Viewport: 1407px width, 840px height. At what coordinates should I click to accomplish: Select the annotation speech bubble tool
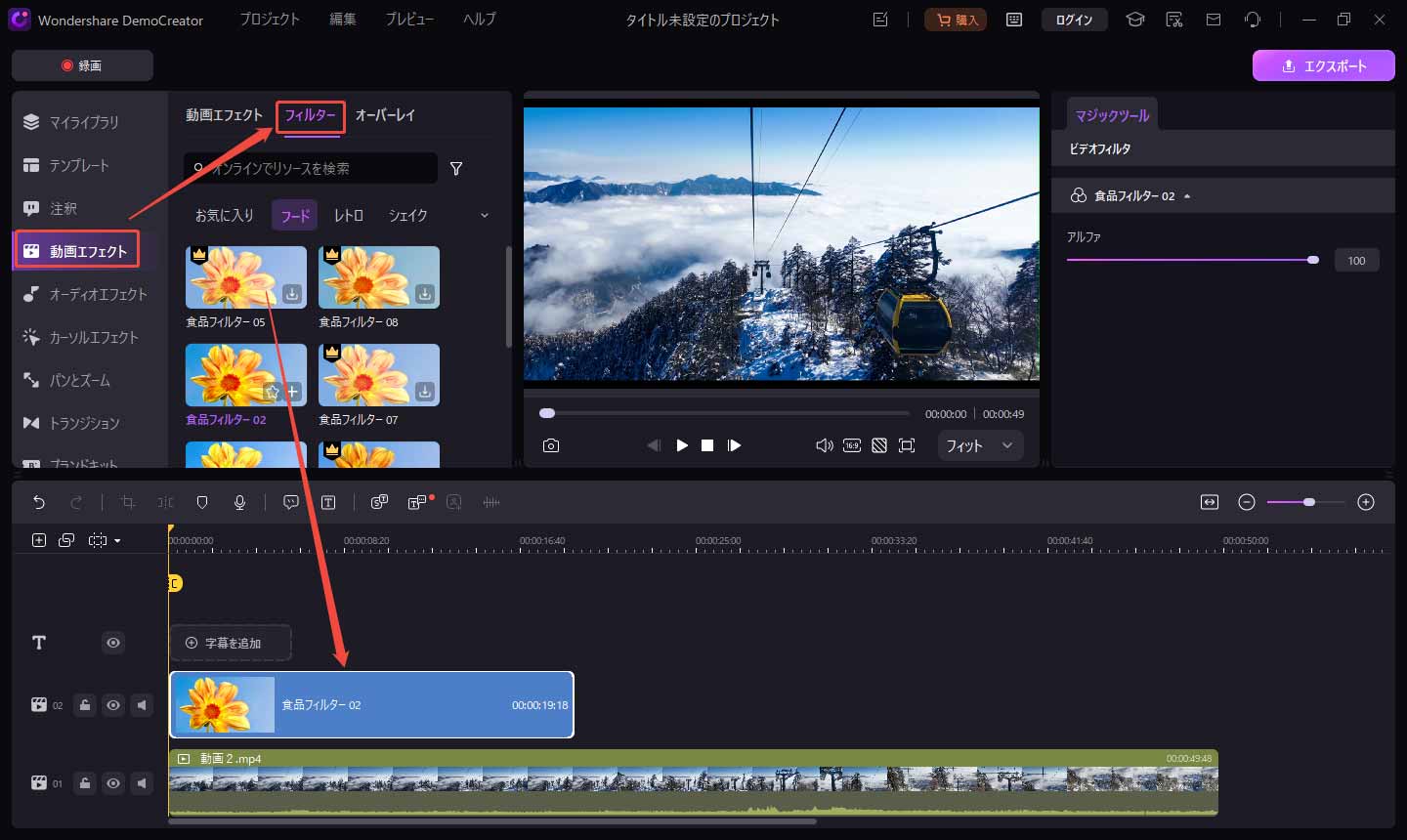point(290,501)
